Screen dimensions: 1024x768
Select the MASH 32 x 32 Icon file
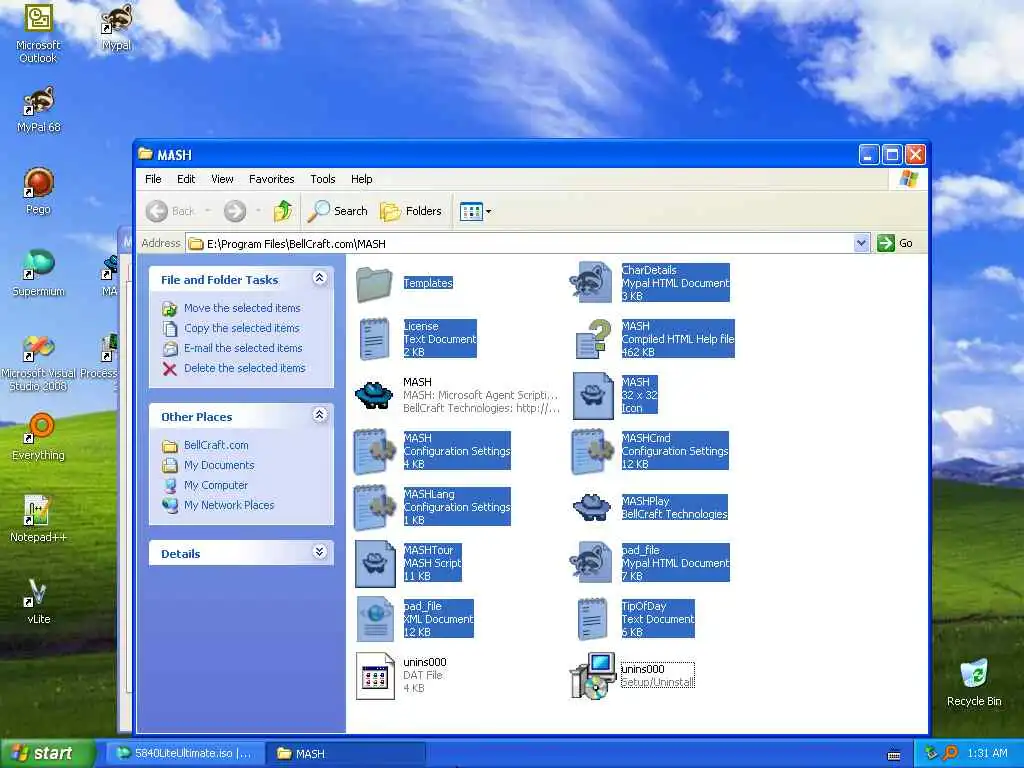[593, 395]
